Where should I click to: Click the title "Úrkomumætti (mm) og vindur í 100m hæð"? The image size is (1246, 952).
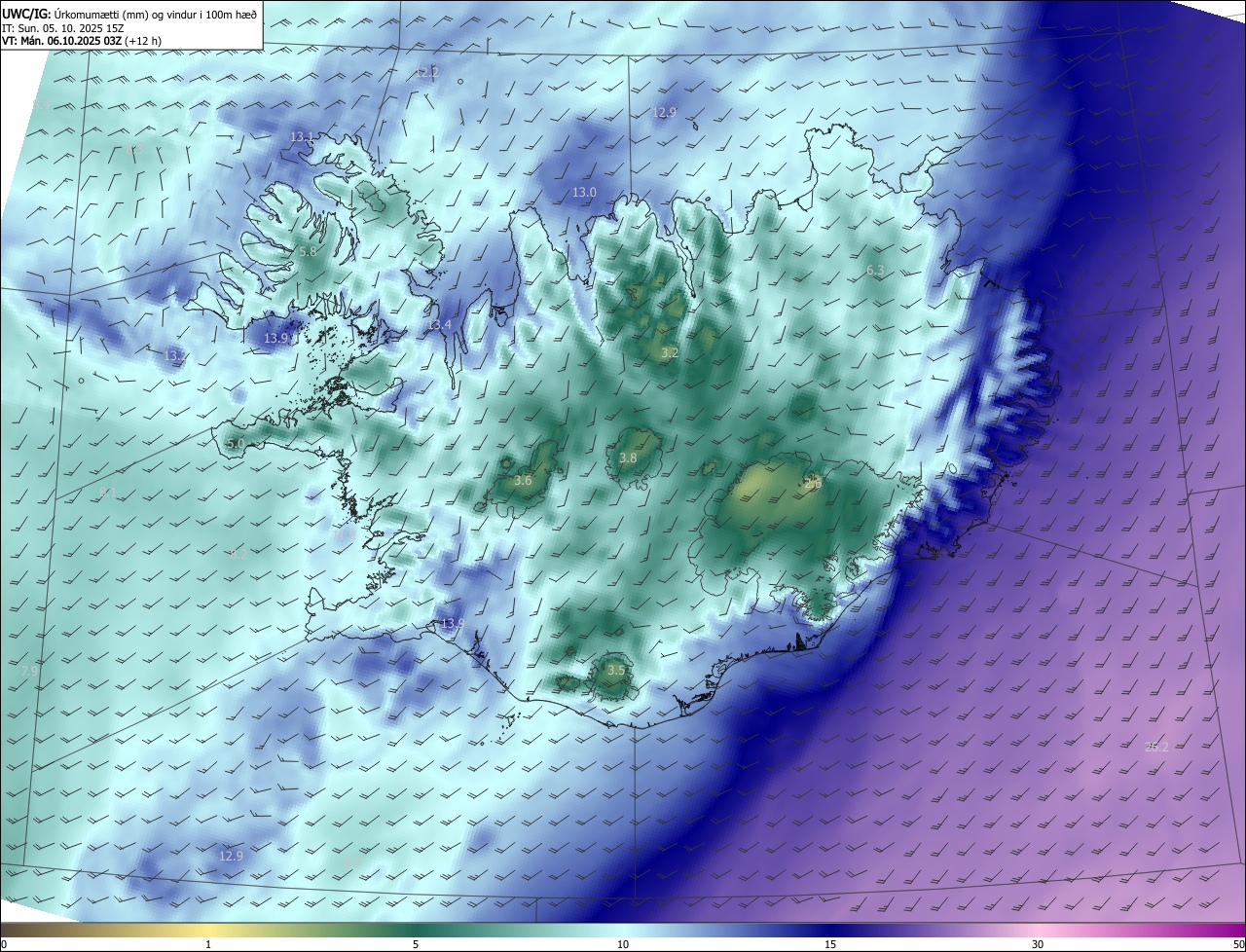(x=155, y=13)
